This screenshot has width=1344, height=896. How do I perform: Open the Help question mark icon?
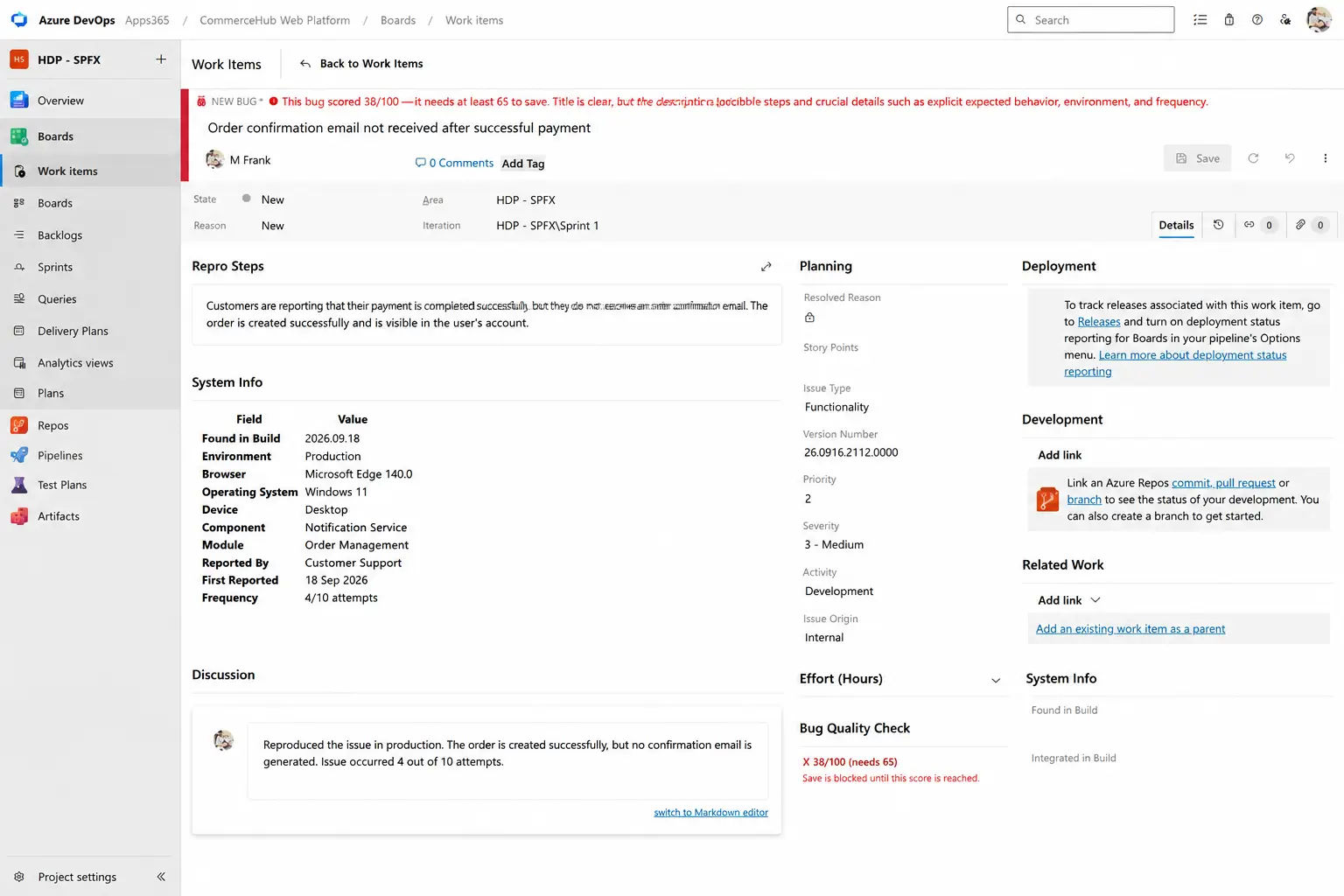point(1257,19)
